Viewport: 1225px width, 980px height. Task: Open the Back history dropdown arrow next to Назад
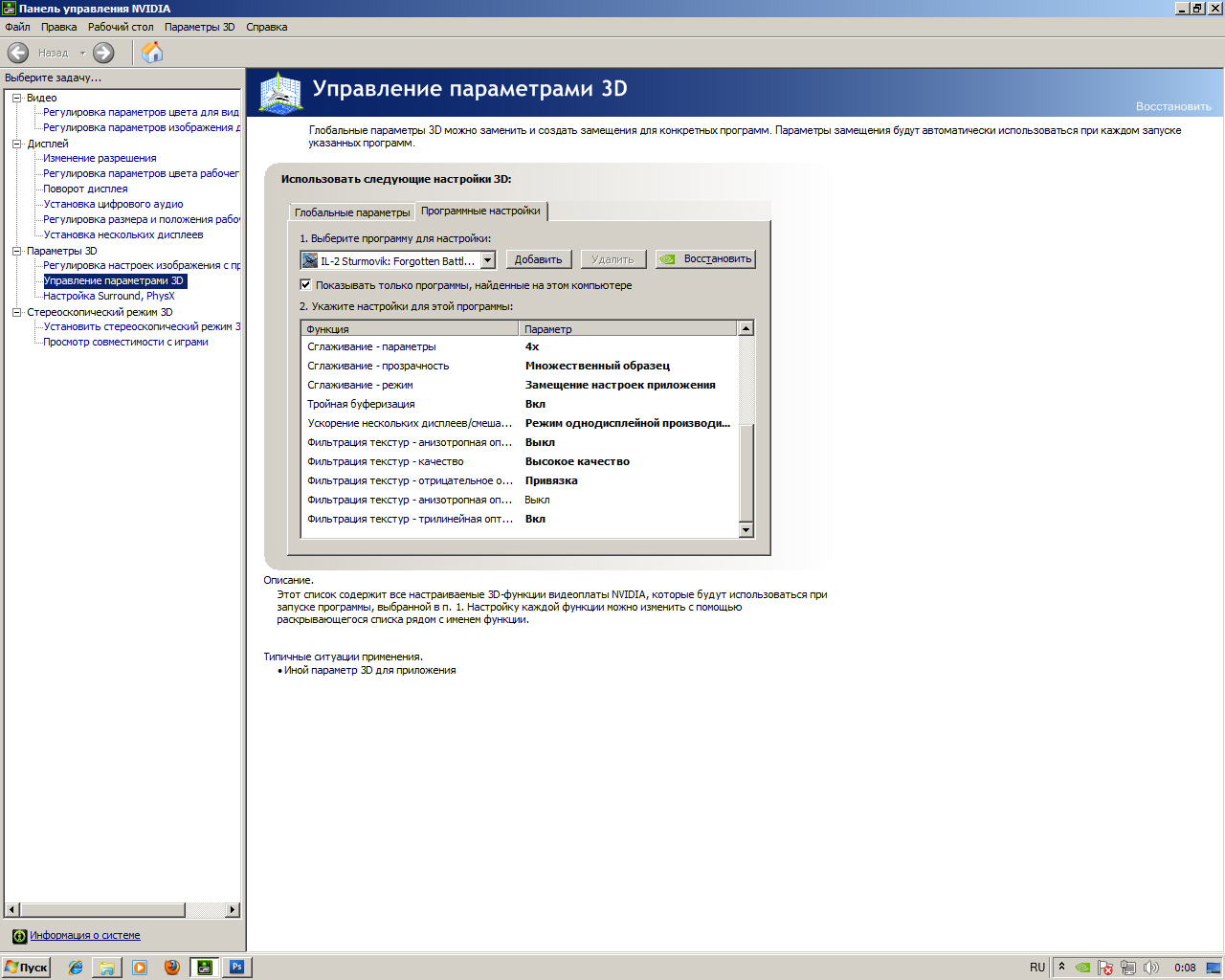82,54
